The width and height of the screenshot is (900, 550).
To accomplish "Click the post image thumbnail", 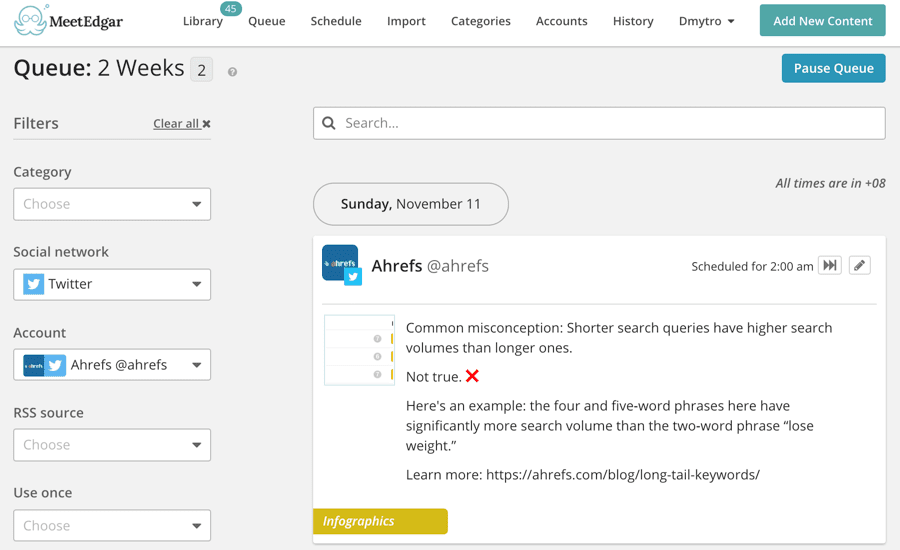I will (359, 350).
